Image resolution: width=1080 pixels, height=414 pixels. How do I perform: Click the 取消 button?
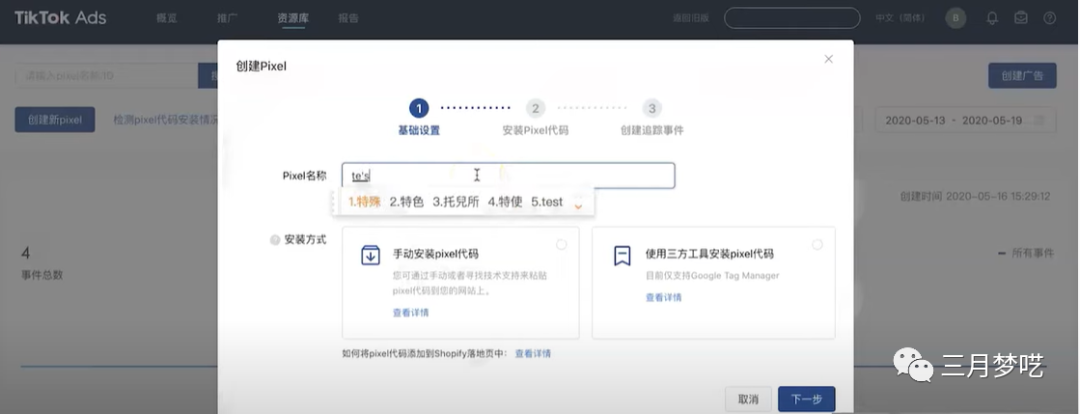pyautogui.click(x=748, y=399)
